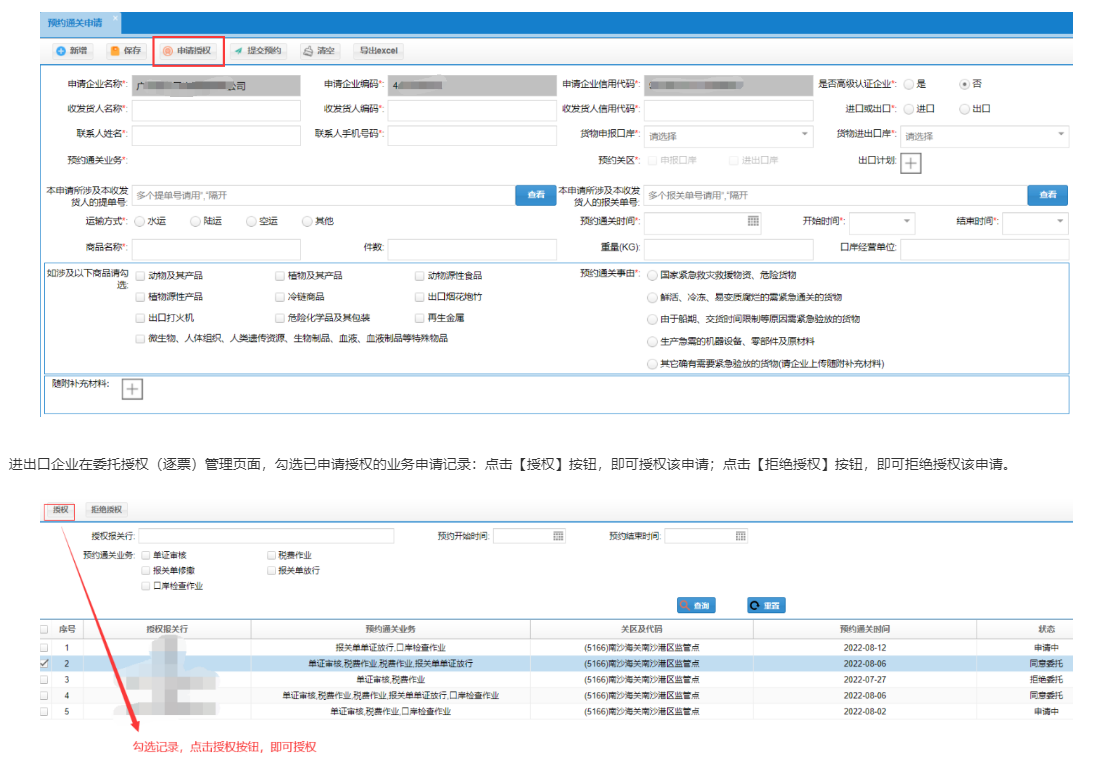Check the 冷链商品 checkbox
This screenshot has width=1118, height=765.
[x=280, y=297]
